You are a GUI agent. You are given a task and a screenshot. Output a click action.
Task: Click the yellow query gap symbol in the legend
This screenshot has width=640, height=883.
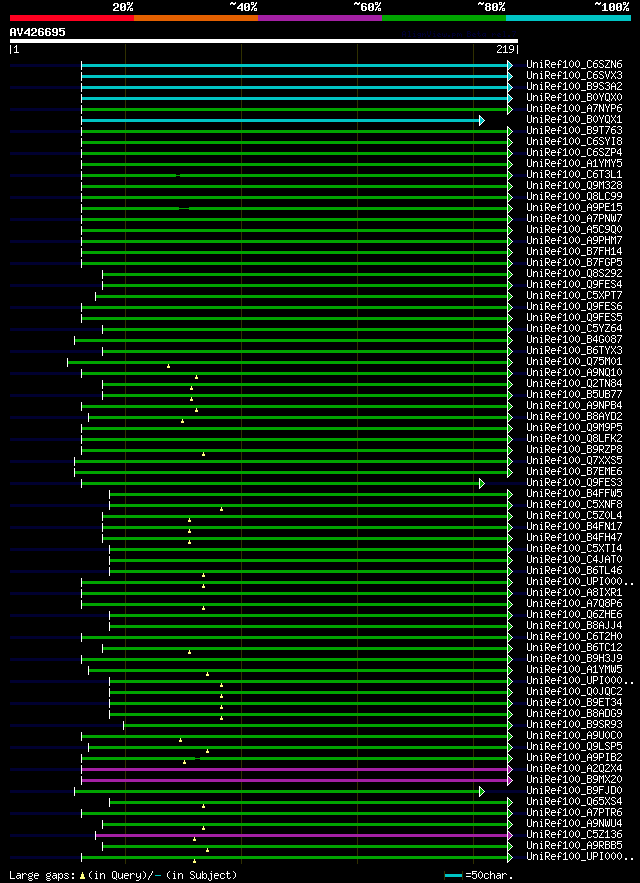(x=82, y=876)
